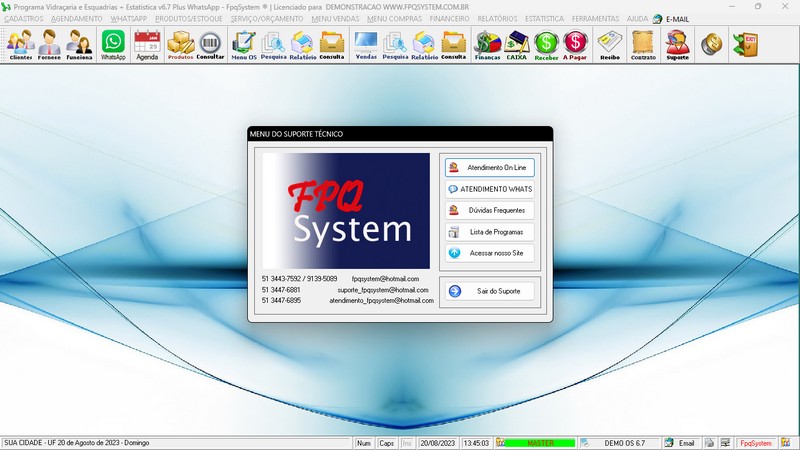Click the gold coin toolbar icon
Viewport: 800px width, 450px height.
pyautogui.click(x=711, y=45)
